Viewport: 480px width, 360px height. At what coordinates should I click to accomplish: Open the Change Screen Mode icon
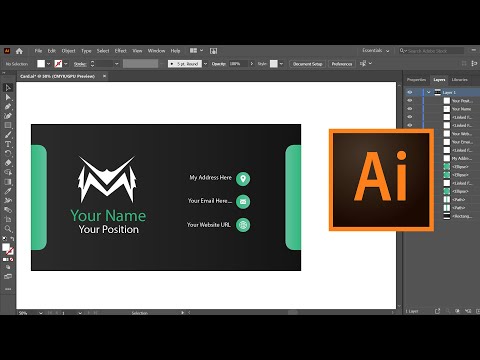point(8,277)
